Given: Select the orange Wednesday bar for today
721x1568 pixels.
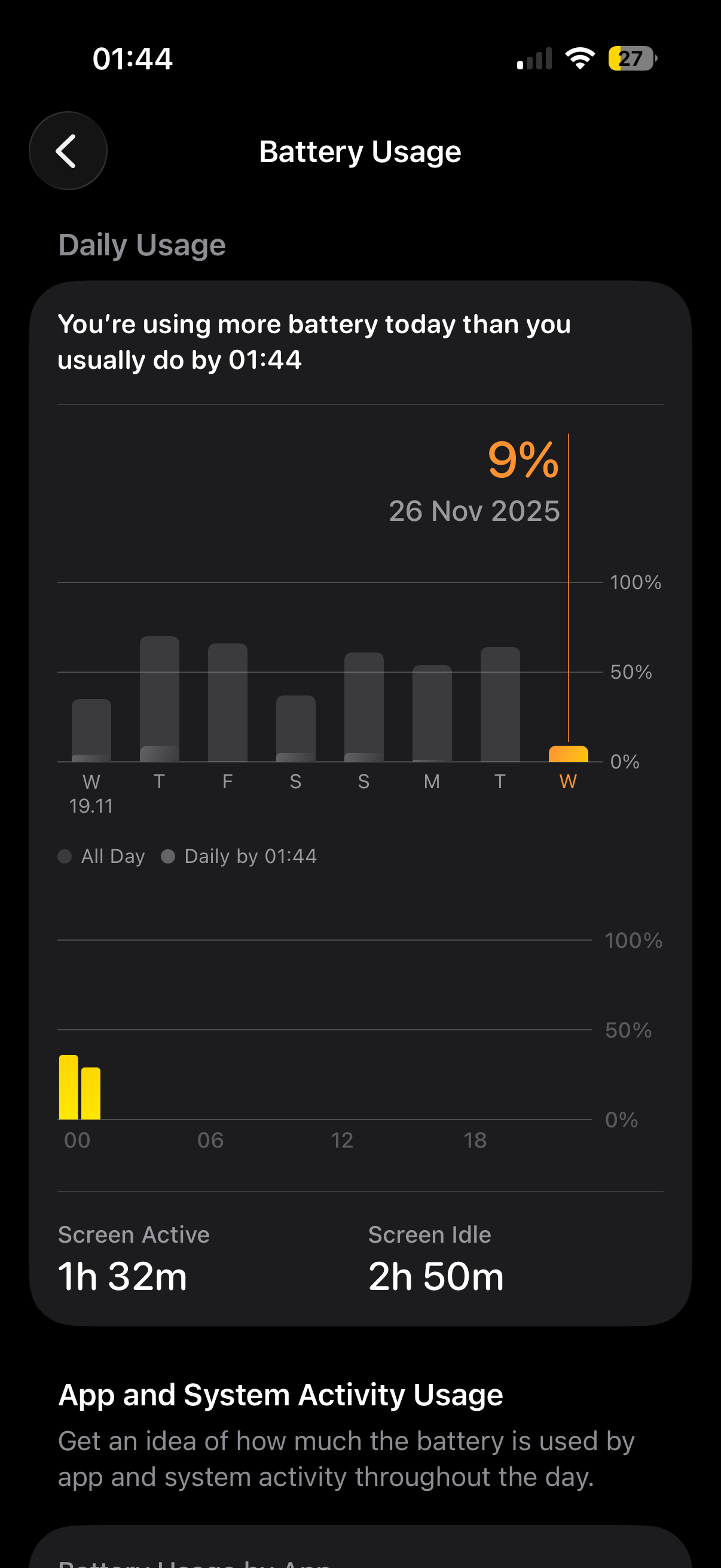Looking at the screenshot, I should click(569, 754).
